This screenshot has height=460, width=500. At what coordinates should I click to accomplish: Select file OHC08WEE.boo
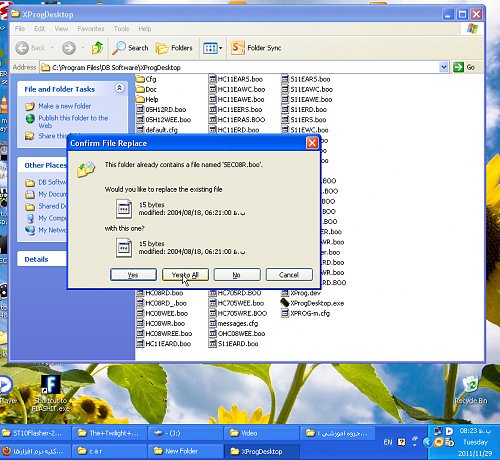point(237,334)
